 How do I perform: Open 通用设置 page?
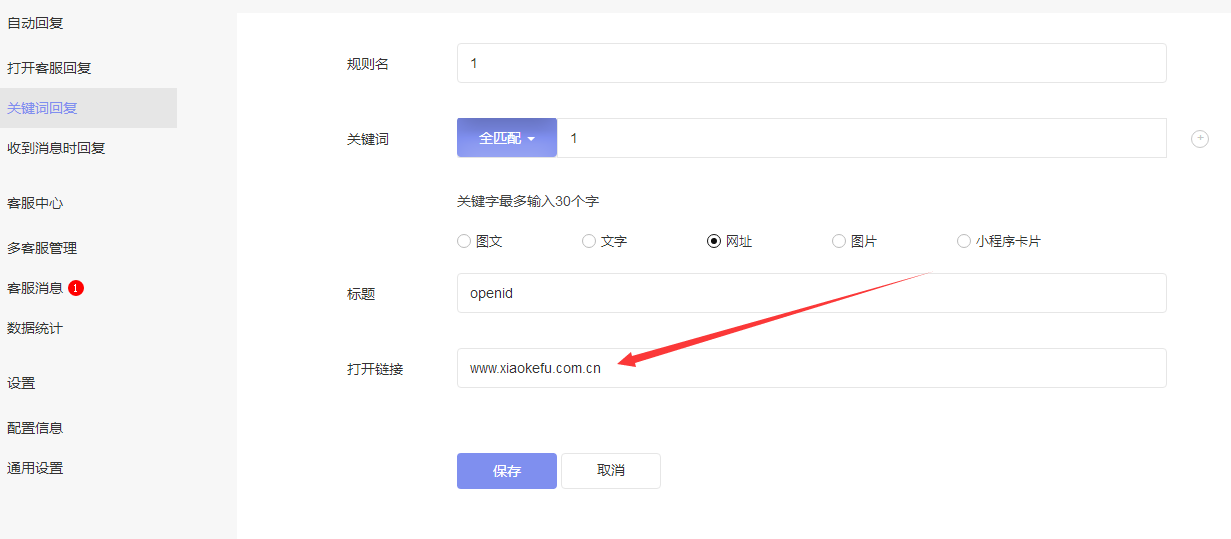pyautogui.click(x=35, y=468)
